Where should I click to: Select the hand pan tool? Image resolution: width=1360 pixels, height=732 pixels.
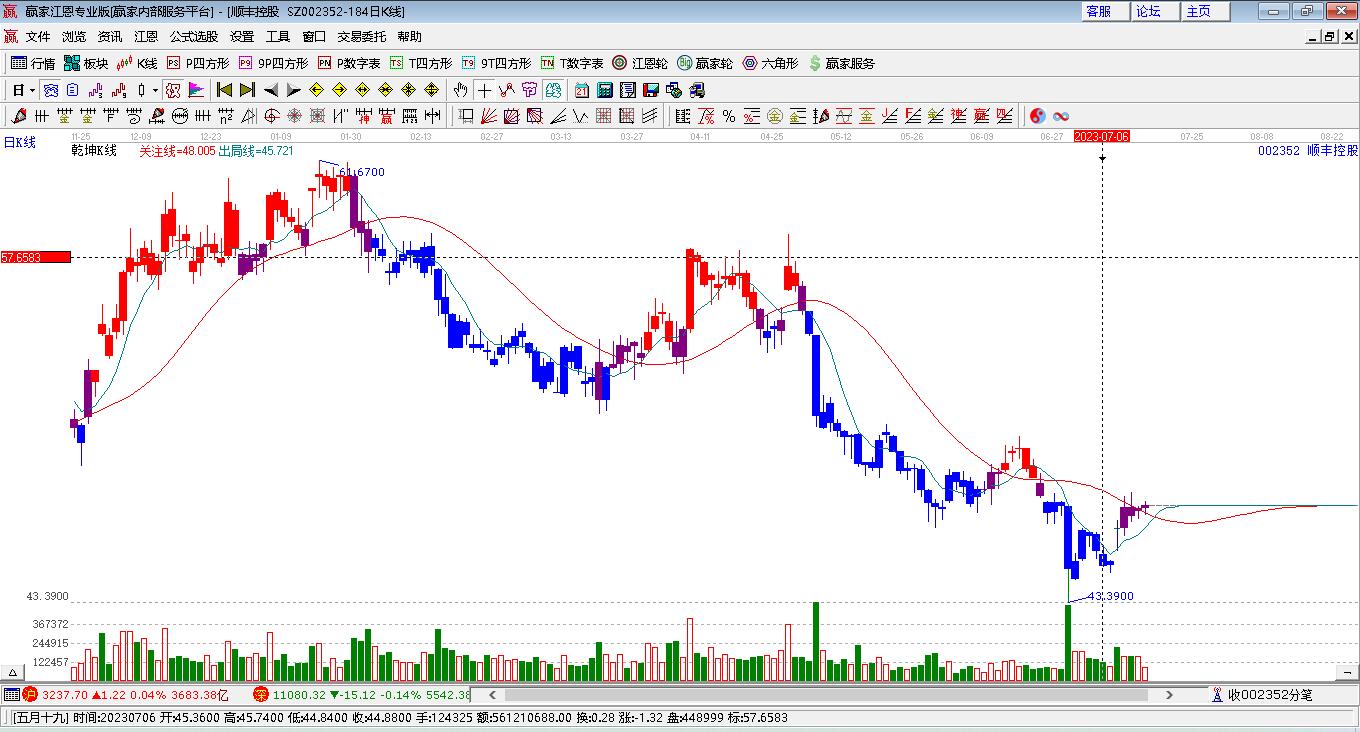pos(460,90)
